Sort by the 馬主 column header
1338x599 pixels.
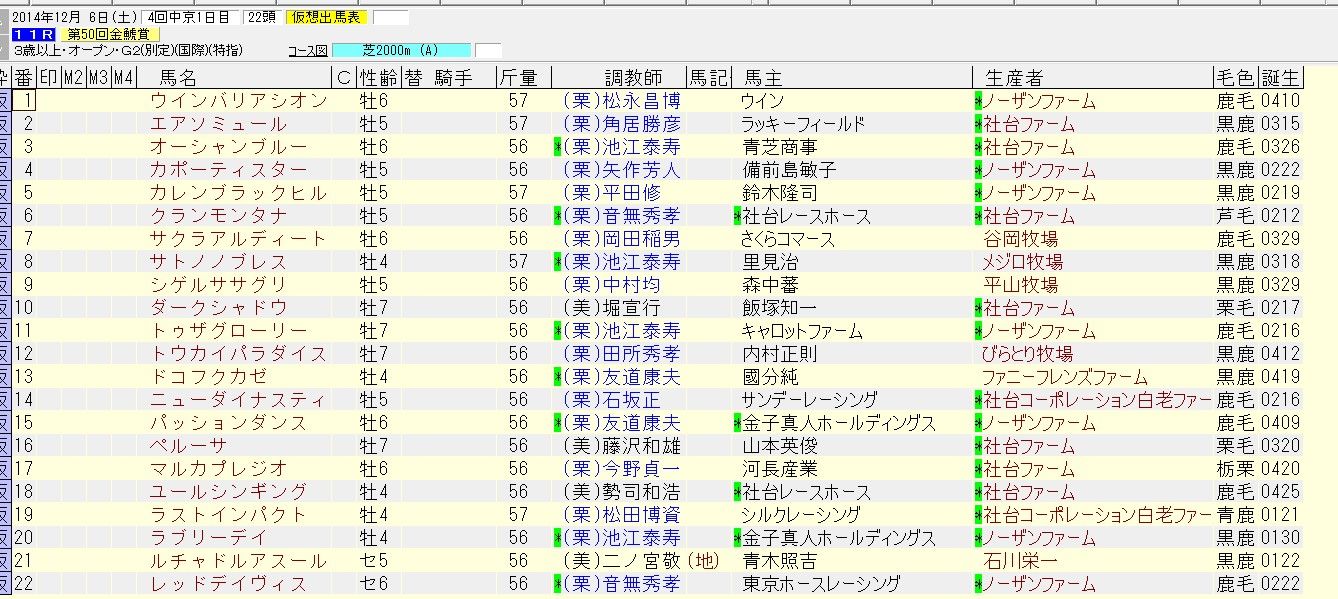coord(763,78)
